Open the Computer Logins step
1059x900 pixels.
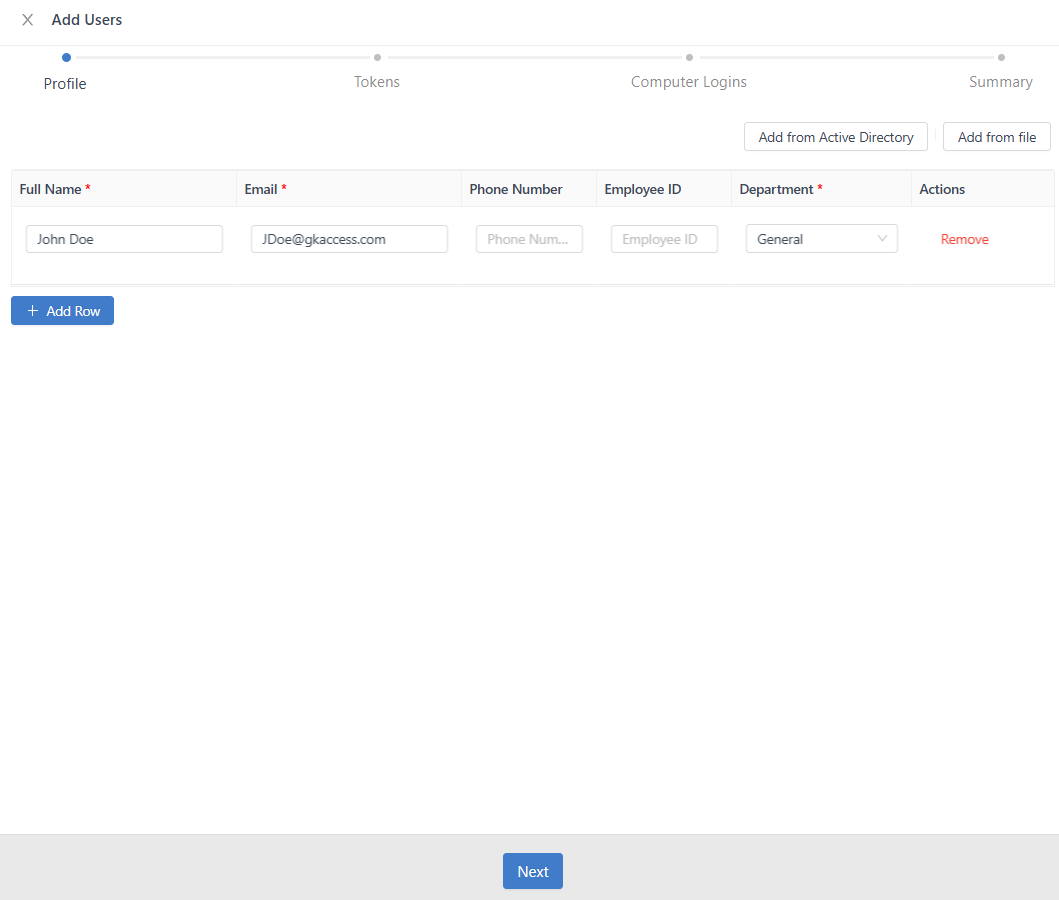[689, 81]
